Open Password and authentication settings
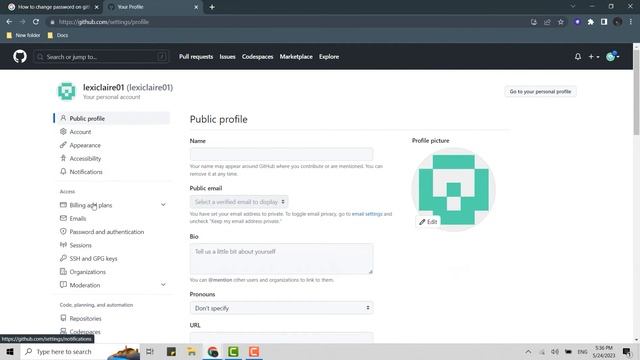Screen dimensions: 640x360 click(107, 232)
